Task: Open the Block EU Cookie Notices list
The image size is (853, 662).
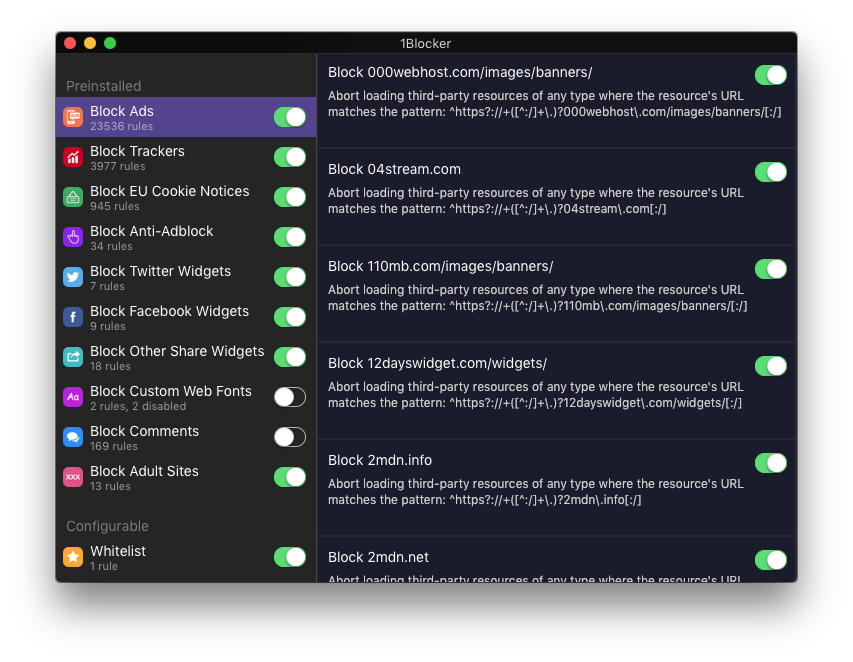Action: click(x=186, y=197)
